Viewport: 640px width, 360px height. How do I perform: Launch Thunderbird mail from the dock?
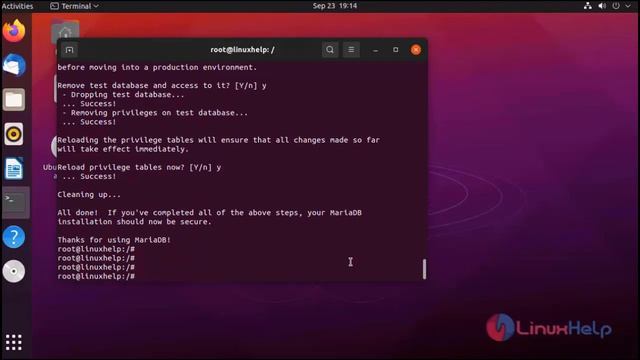[14, 65]
